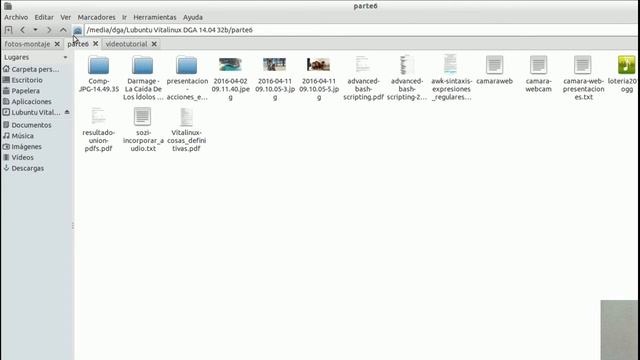Screen dimensions: 640x360
Task: Open the Herramientas menu
Action: (155, 17)
